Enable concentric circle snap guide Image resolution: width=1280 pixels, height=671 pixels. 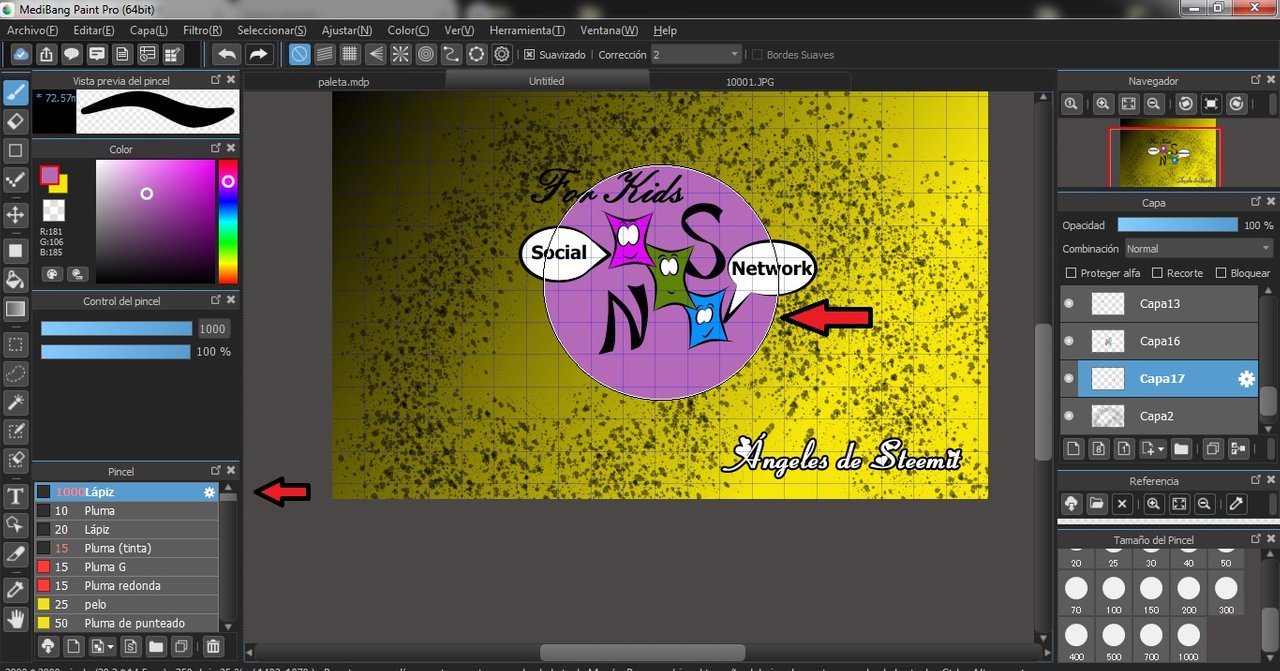coord(426,54)
